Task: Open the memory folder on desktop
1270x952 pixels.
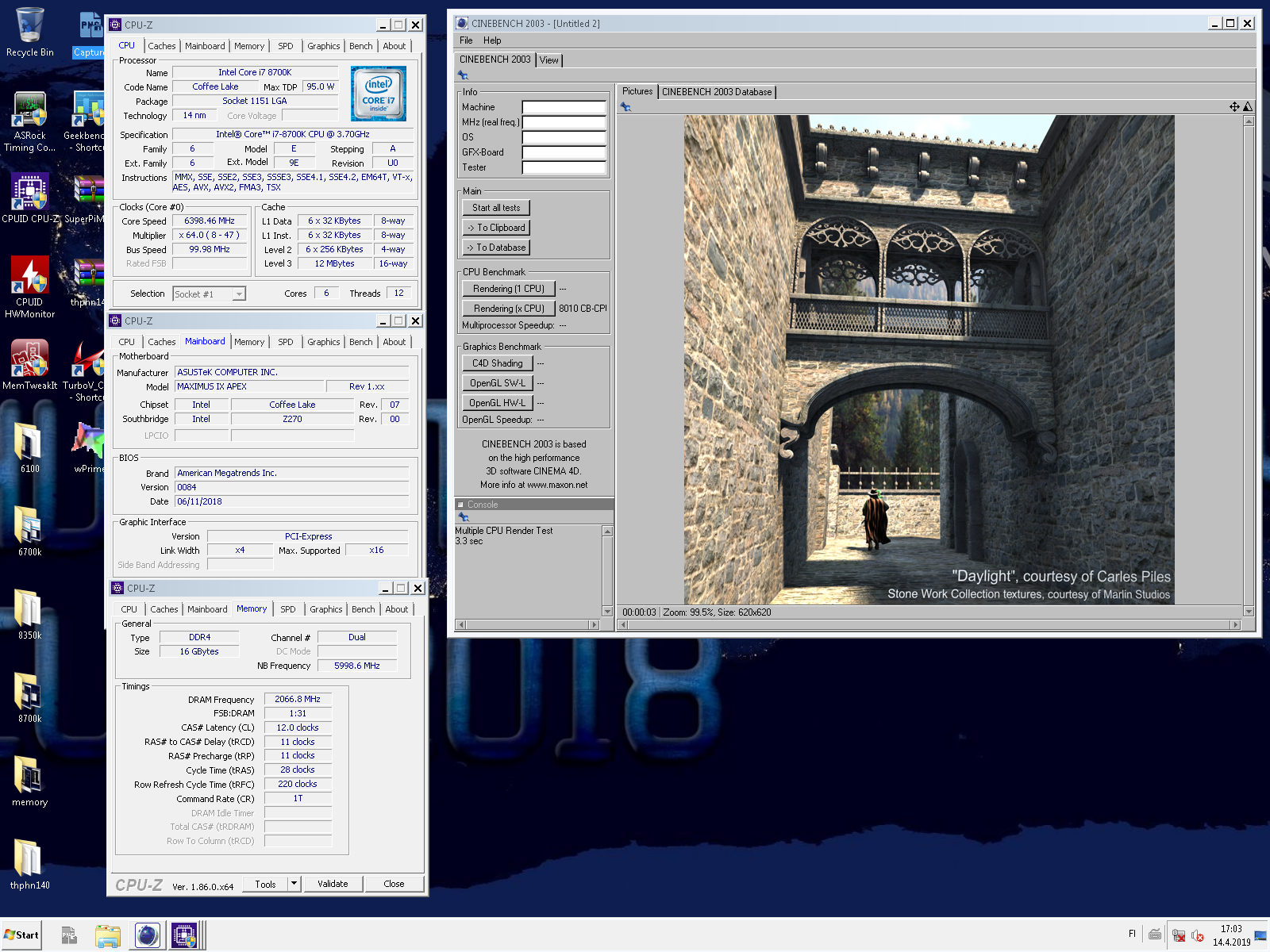Action: [29, 781]
